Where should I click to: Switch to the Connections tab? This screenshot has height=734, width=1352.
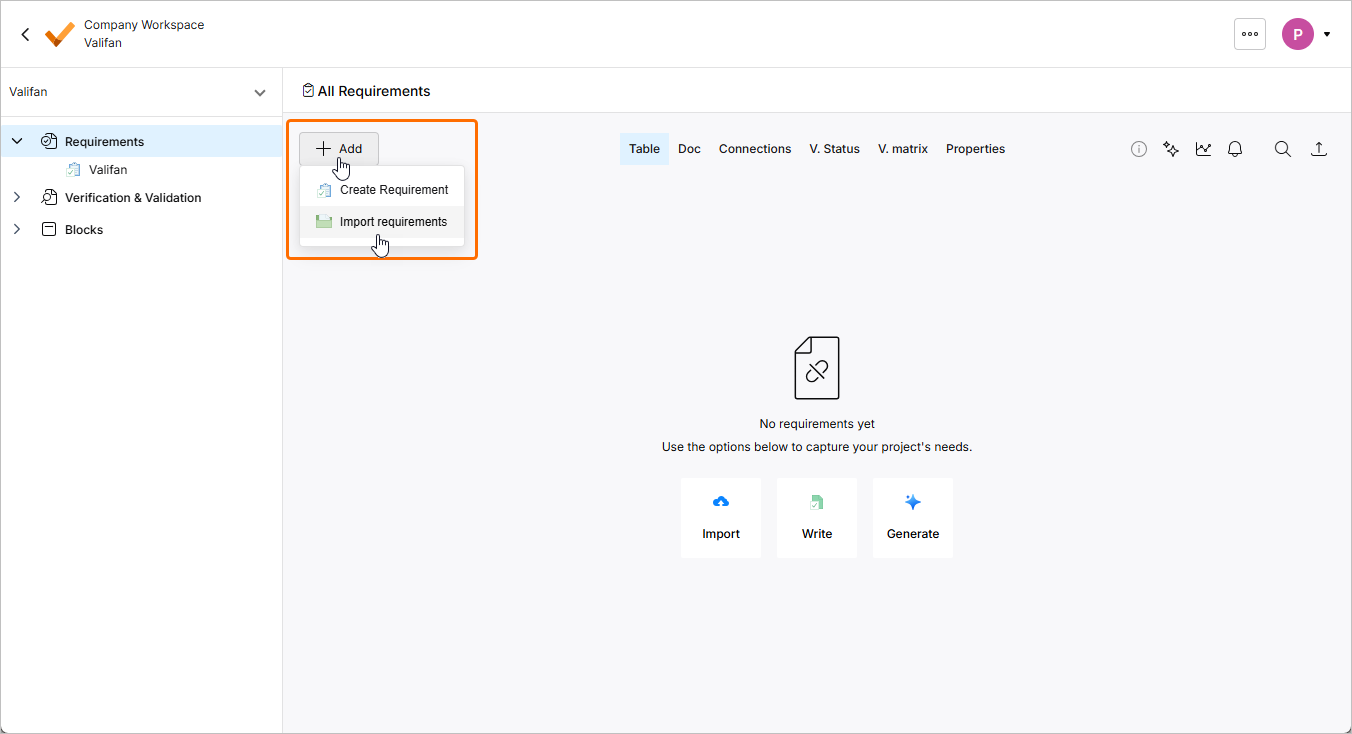755,149
